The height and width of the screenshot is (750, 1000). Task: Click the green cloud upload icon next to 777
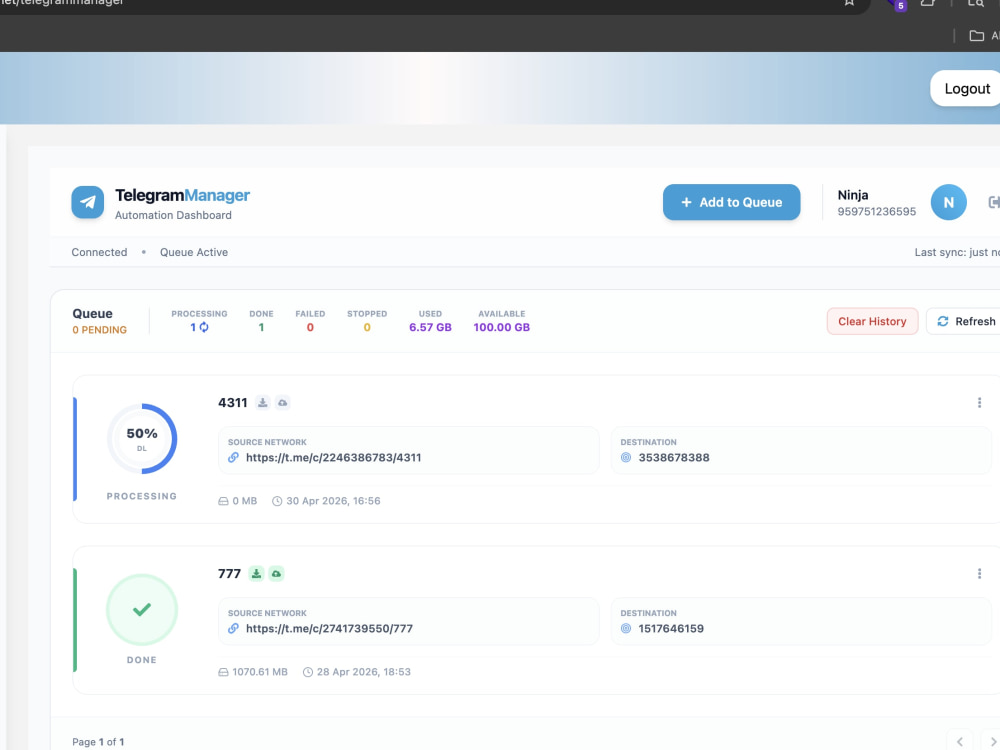pyautogui.click(x=276, y=573)
